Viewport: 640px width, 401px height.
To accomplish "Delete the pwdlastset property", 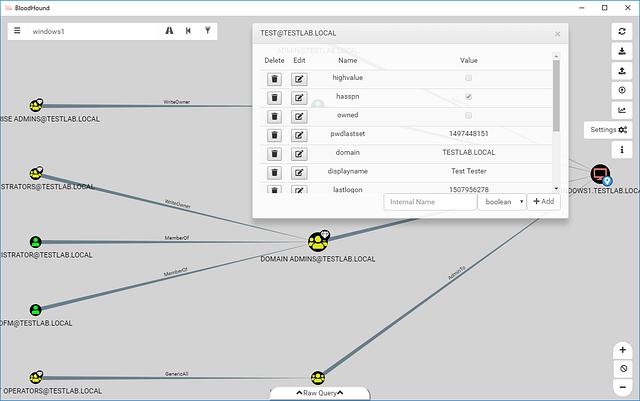I will [274, 135].
